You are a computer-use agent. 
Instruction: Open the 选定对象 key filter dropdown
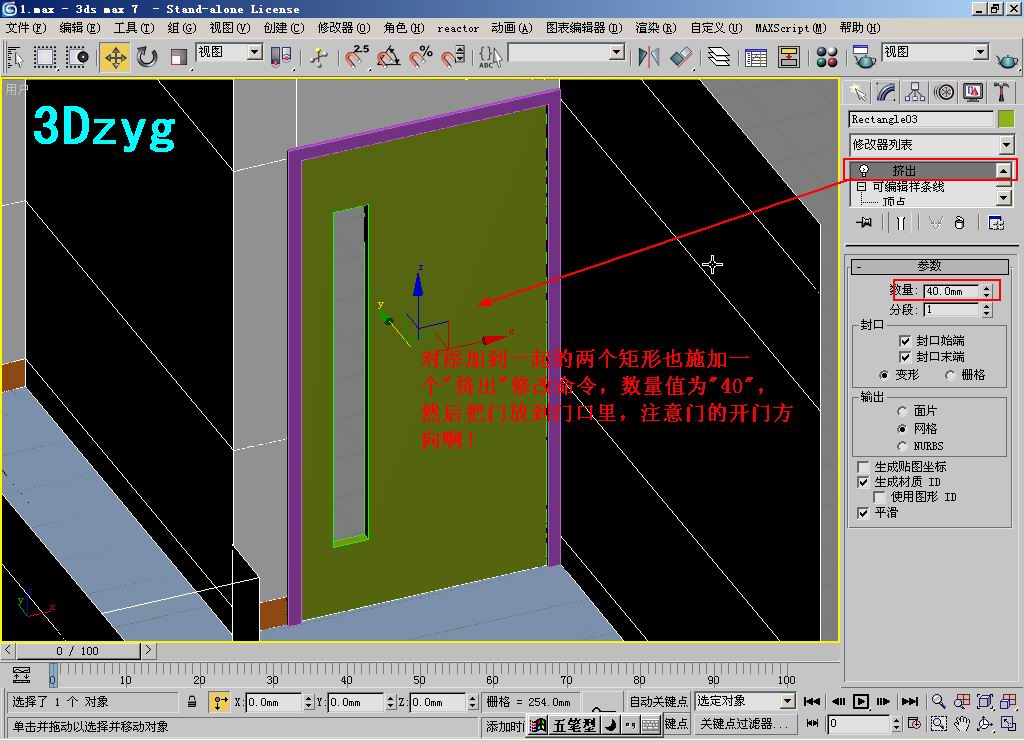click(744, 701)
